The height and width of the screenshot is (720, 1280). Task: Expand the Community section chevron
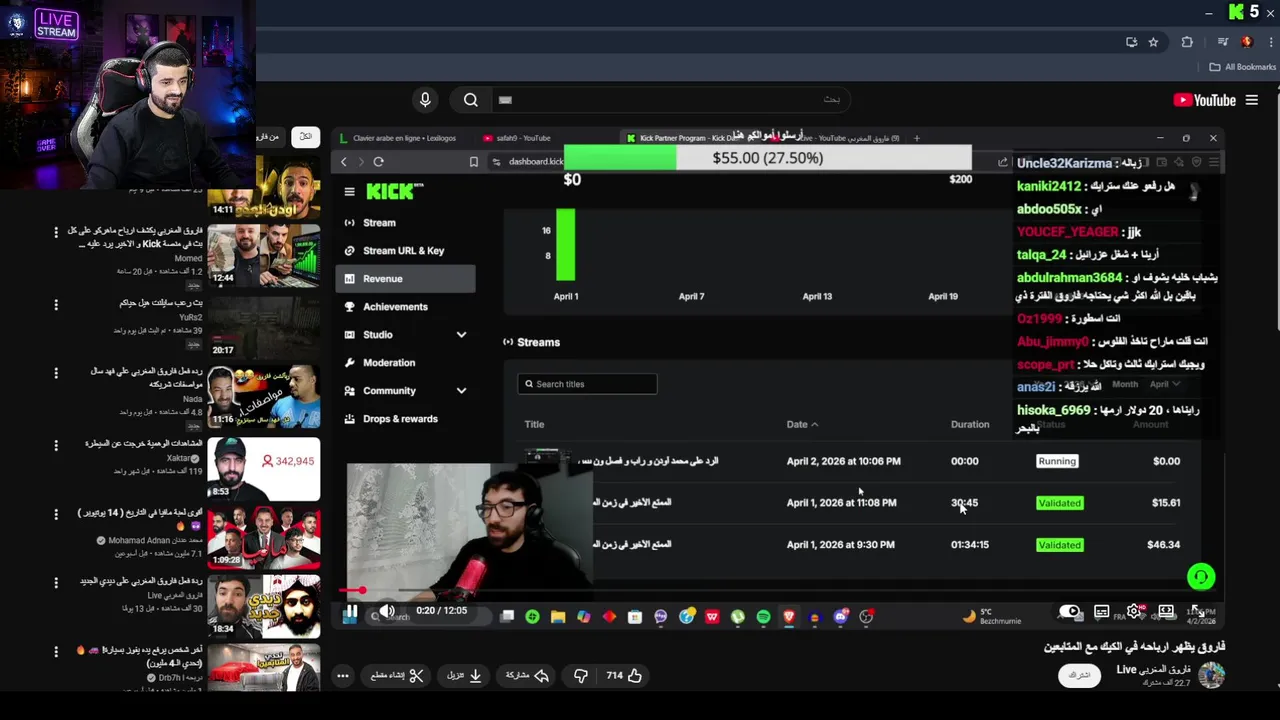461,391
